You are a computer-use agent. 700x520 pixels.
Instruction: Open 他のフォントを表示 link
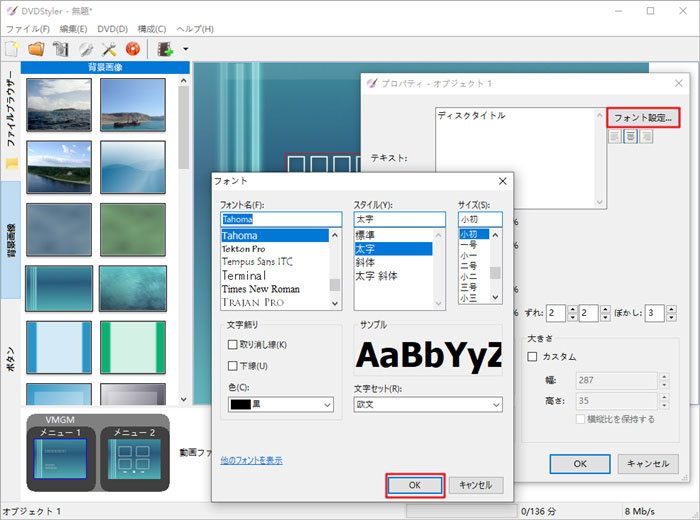[x=251, y=461]
